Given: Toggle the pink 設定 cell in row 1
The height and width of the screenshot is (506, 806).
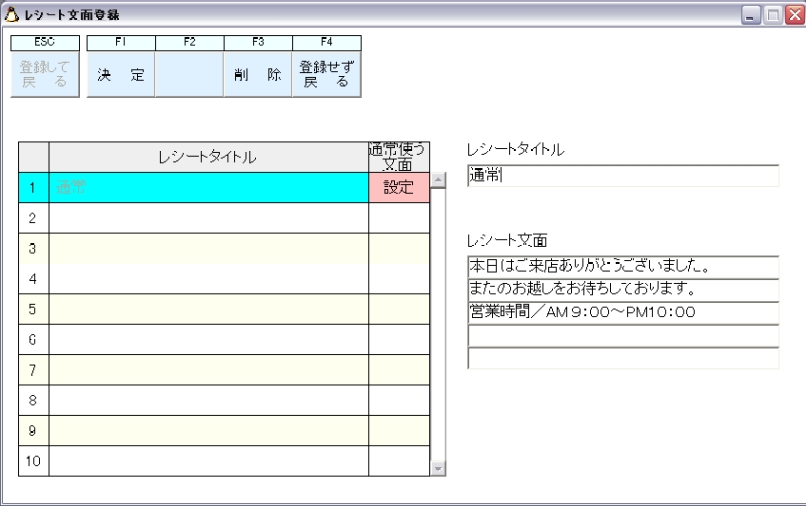Looking at the screenshot, I should pos(399,188).
